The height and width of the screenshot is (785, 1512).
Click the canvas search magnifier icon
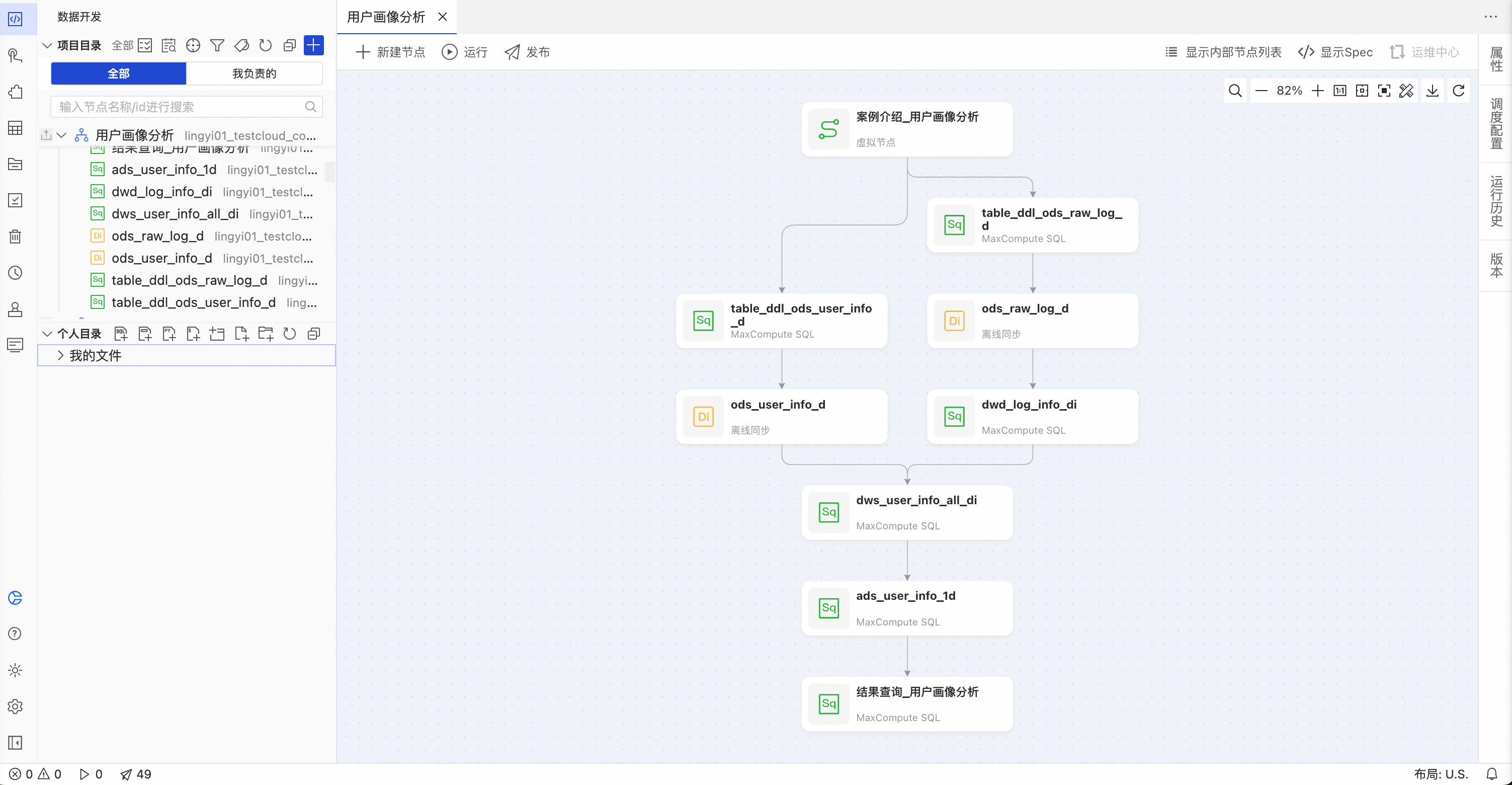pyautogui.click(x=1235, y=91)
